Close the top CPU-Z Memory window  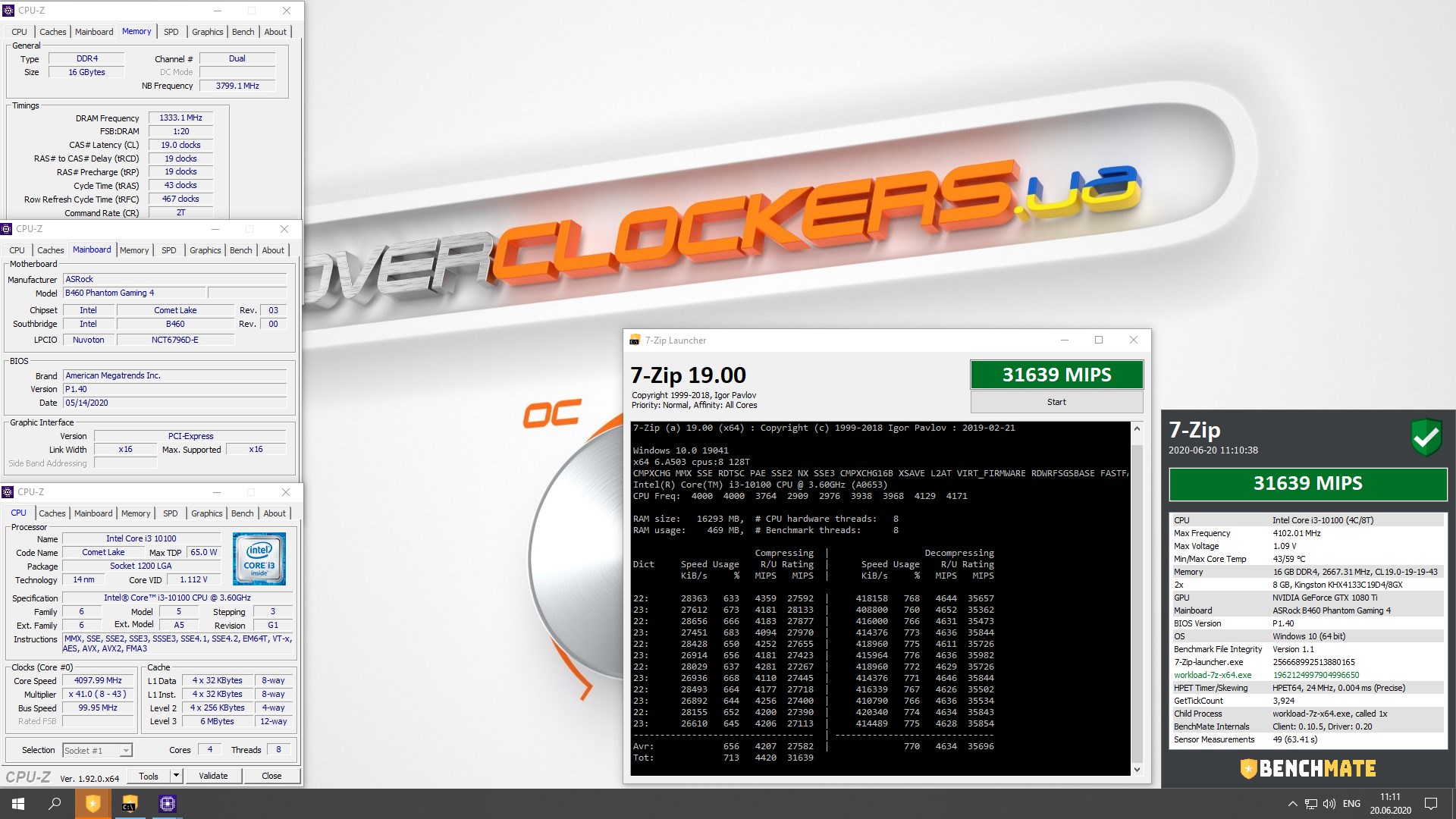pyautogui.click(x=286, y=11)
